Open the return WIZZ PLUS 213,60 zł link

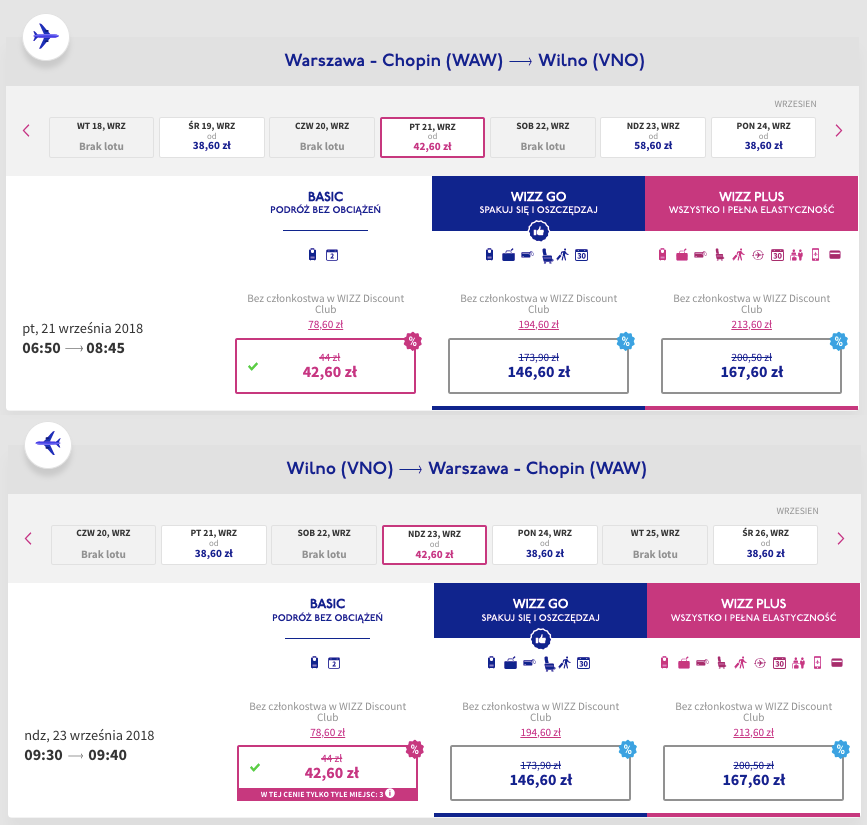coord(753,733)
